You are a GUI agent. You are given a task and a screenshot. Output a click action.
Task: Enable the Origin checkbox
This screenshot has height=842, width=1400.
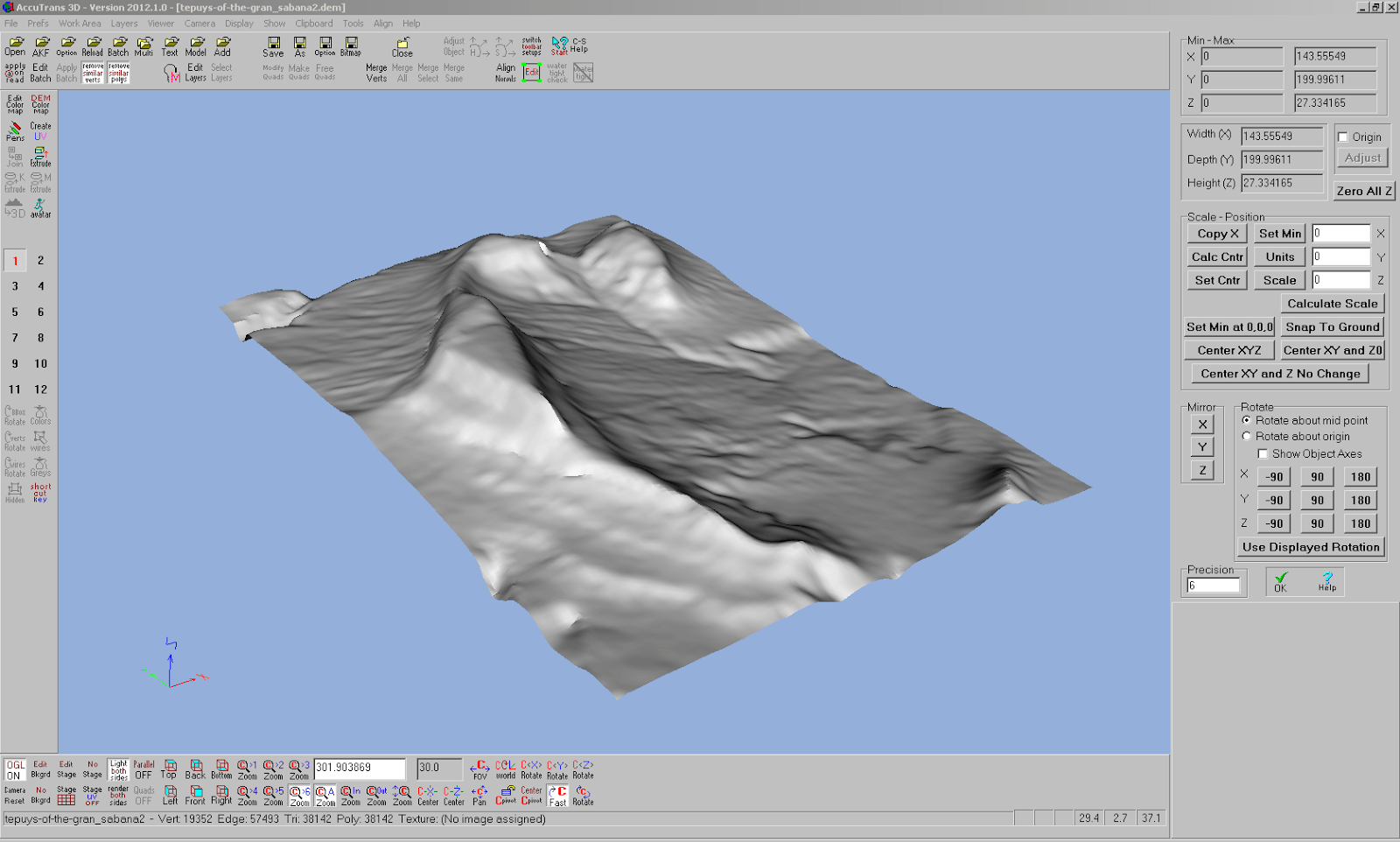point(1343,137)
